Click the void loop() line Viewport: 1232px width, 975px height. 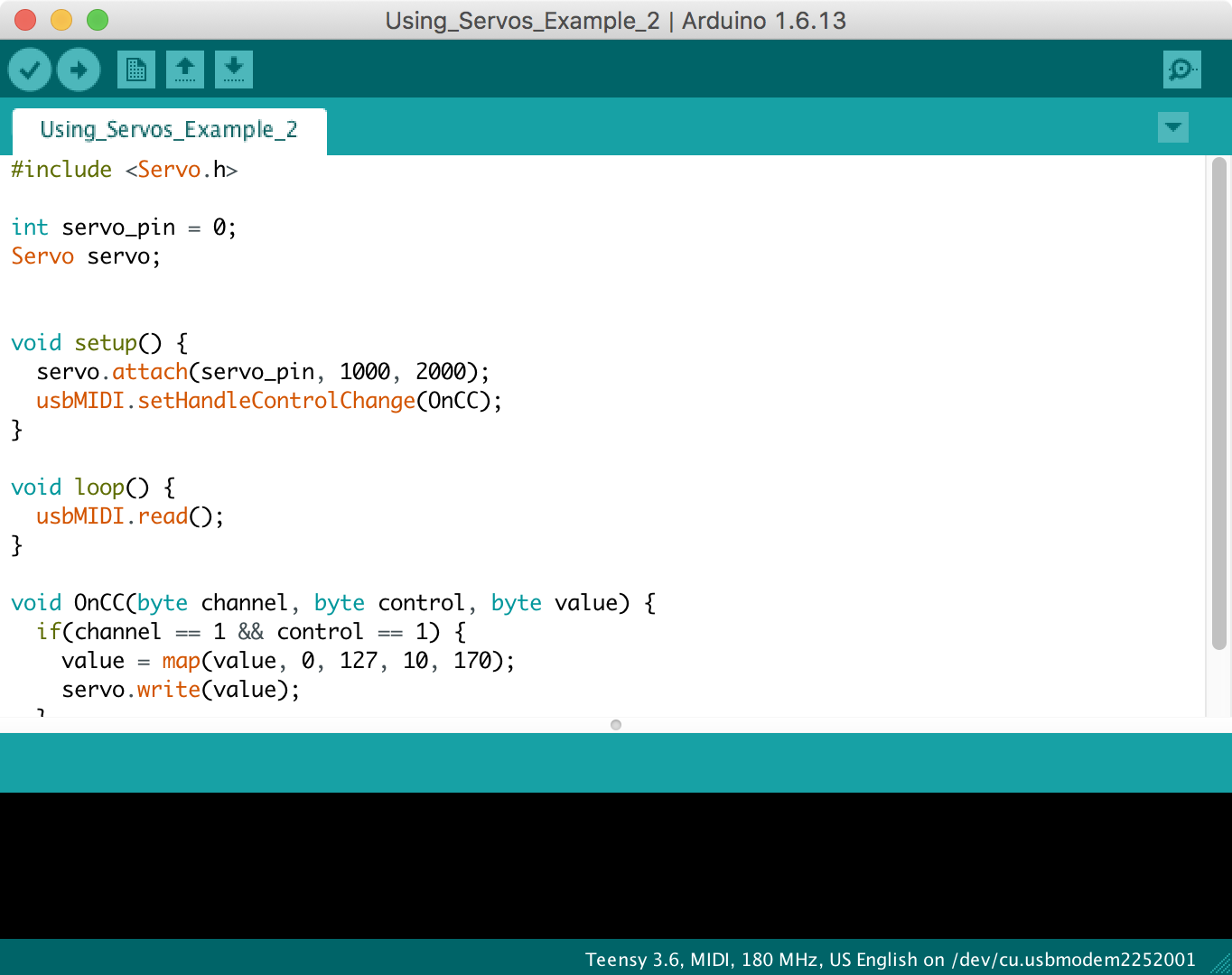point(90,487)
